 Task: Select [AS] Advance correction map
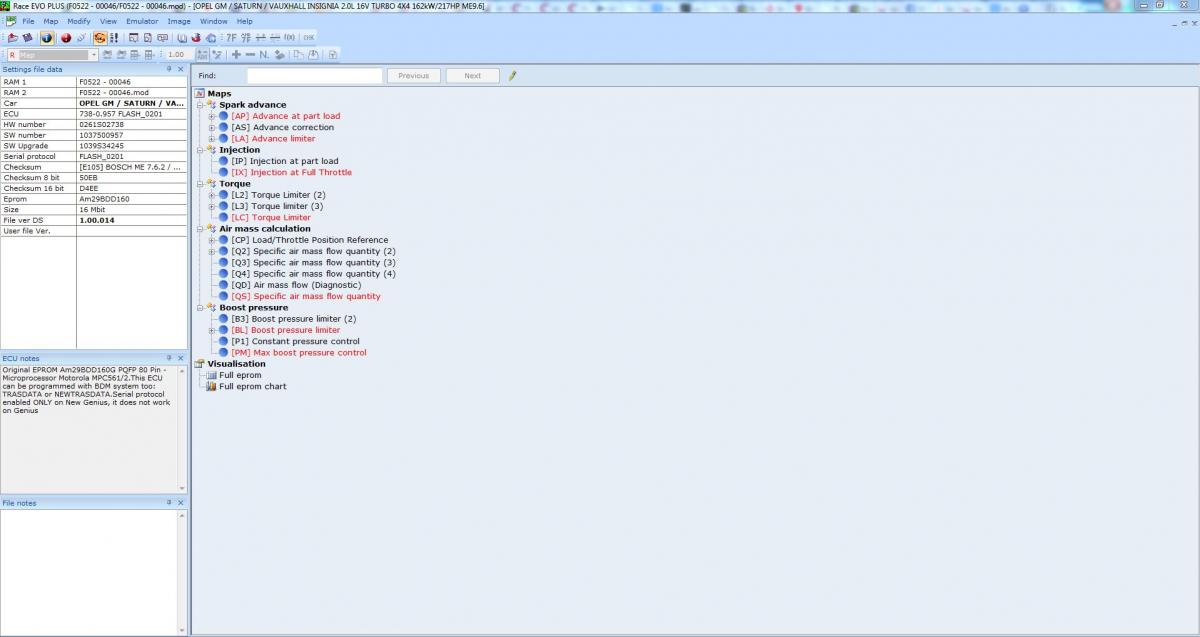coord(282,127)
